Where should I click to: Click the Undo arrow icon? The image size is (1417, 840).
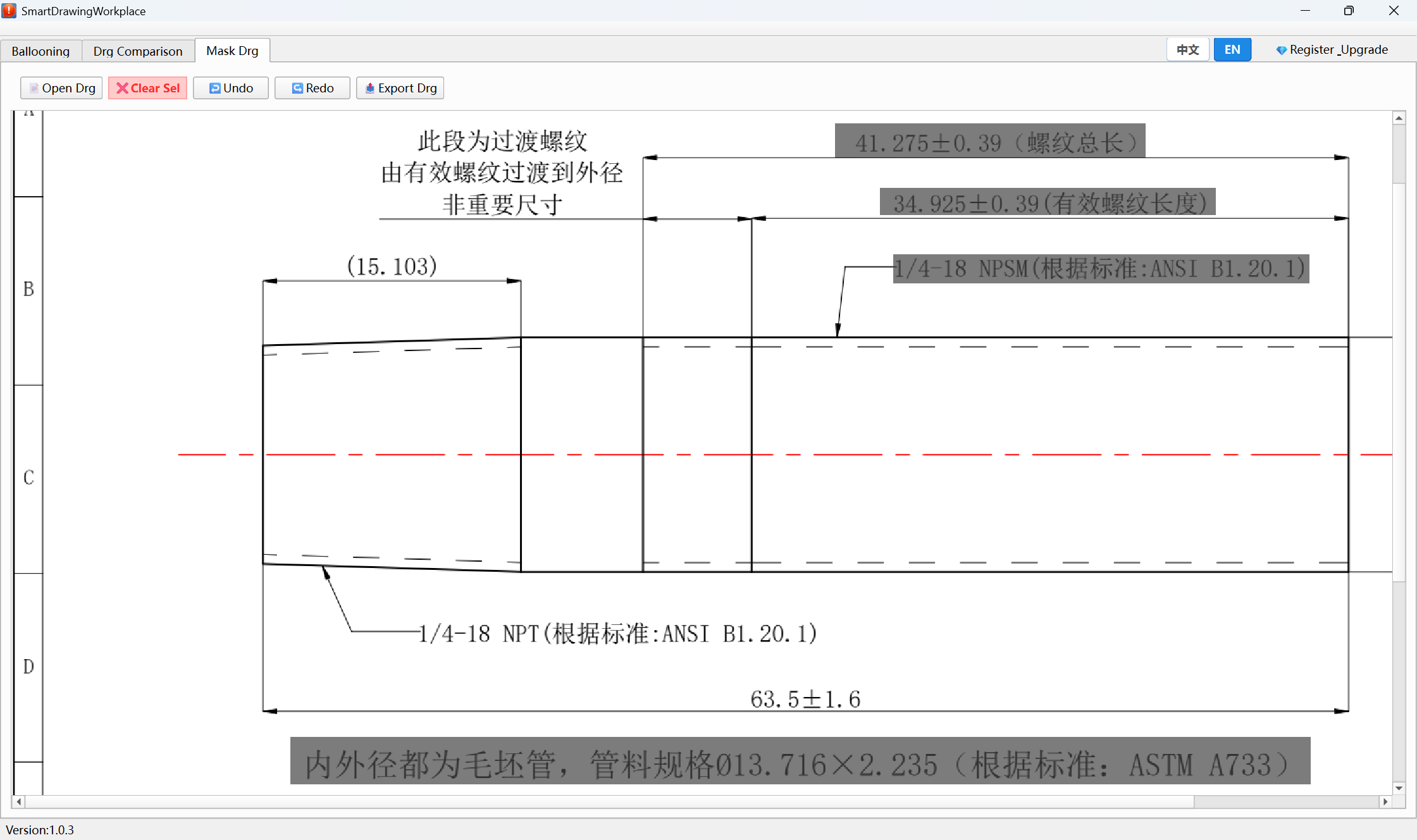coord(215,88)
